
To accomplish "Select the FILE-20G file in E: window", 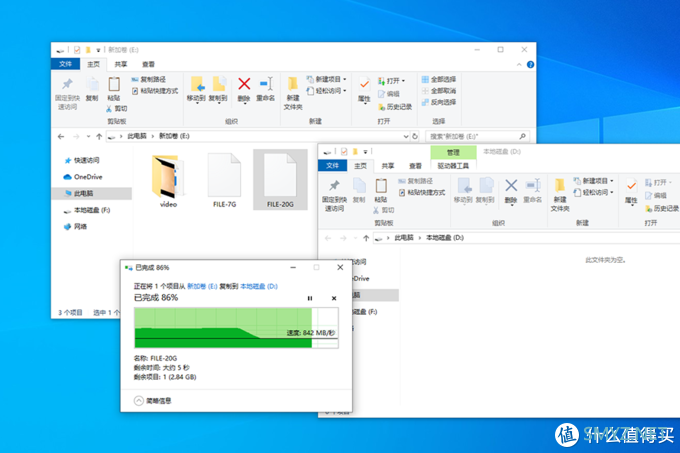I will coord(280,180).
